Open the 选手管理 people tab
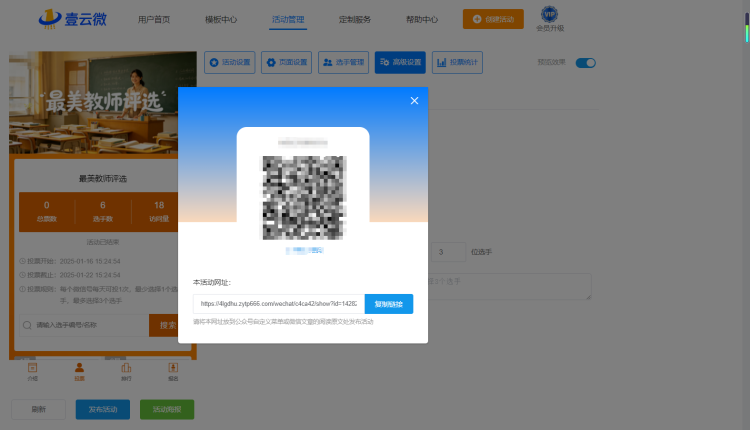Image resolution: width=750 pixels, height=430 pixels. [x=343, y=62]
